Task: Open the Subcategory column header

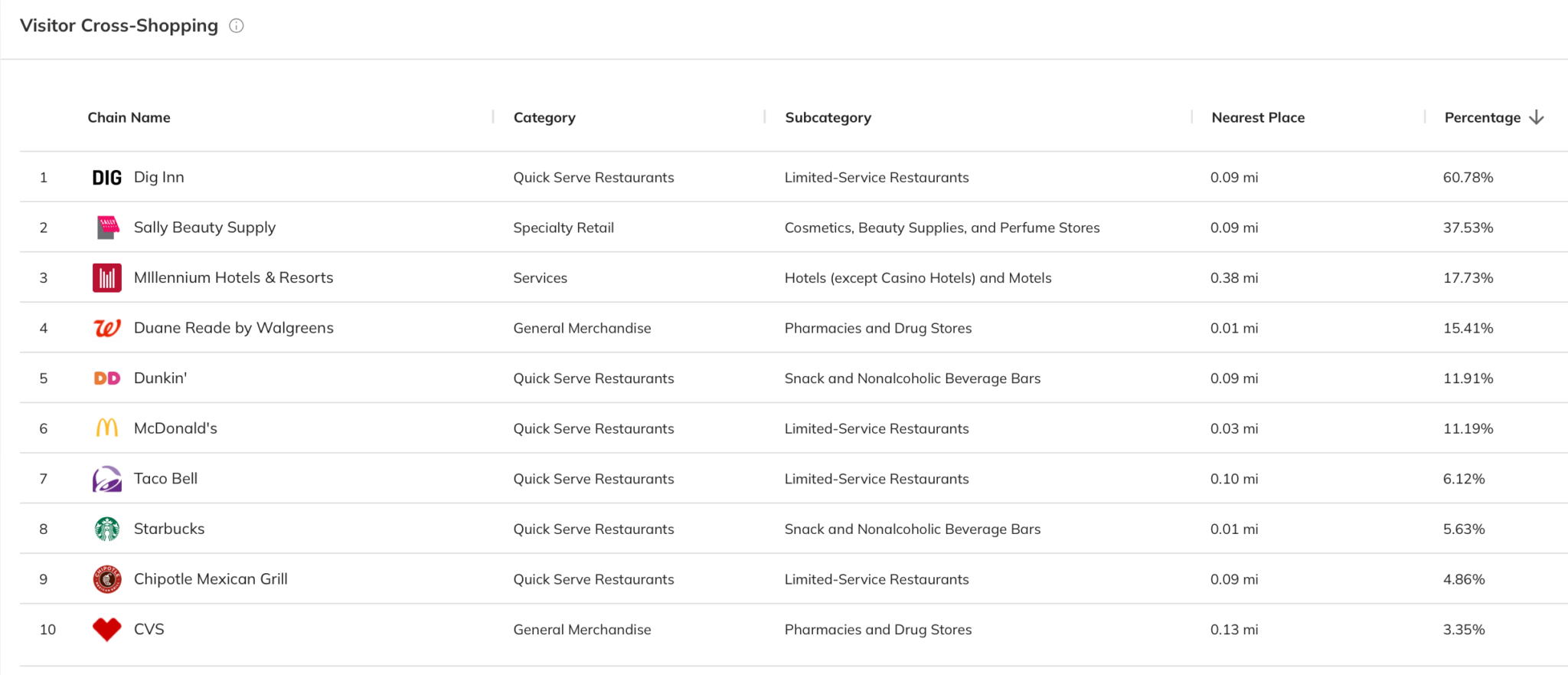Action: coord(828,117)
